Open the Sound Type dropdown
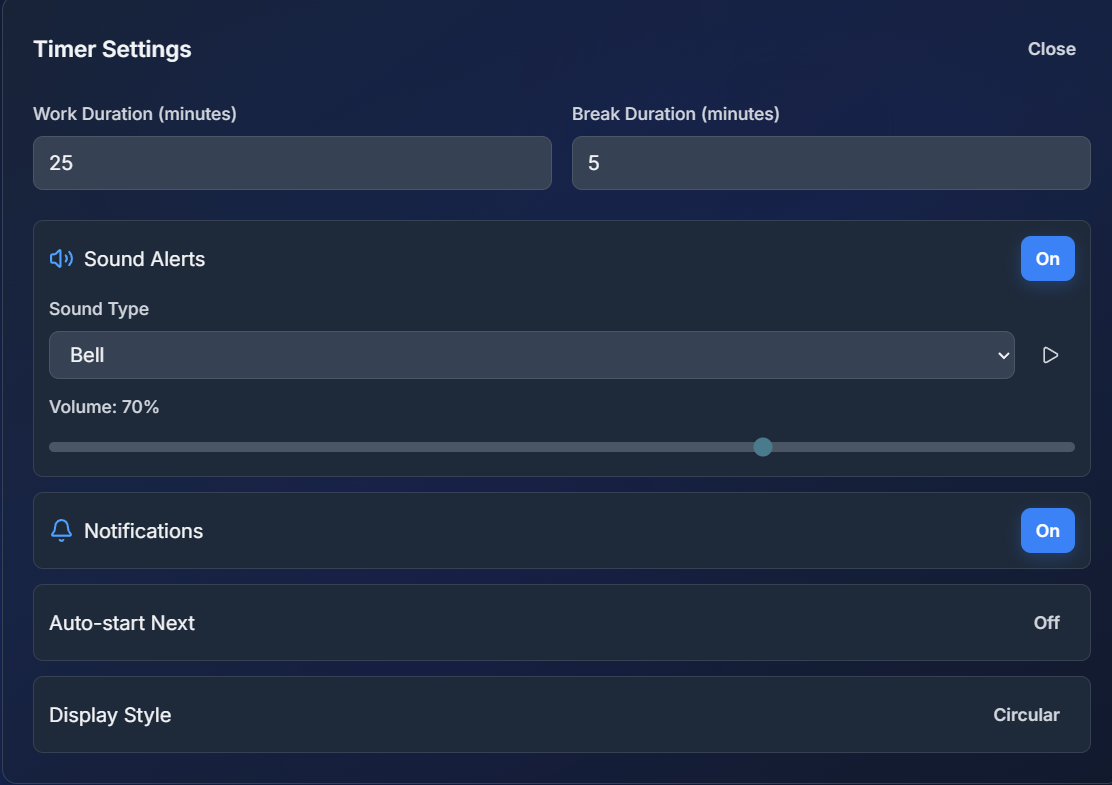The height and width of the screenshot is (785, 1112). (530, 354)
